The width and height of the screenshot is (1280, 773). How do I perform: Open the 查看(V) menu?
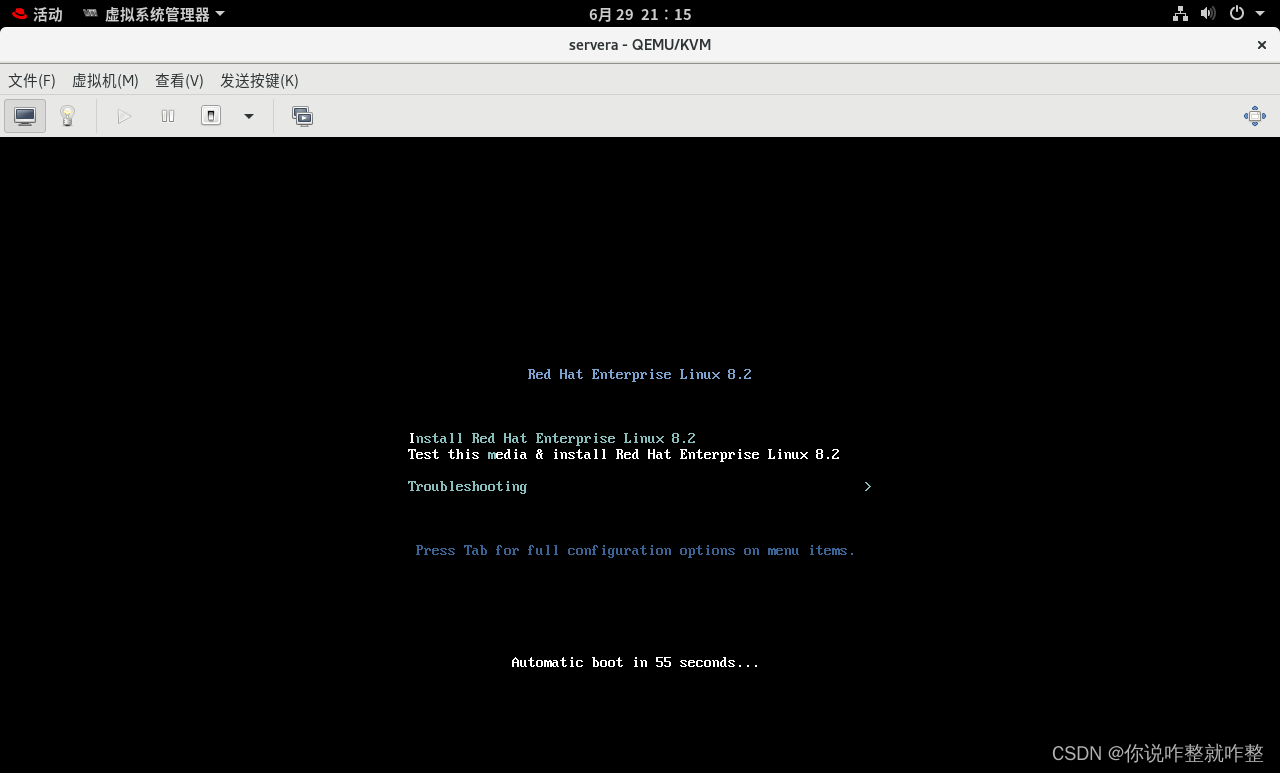tap(179, 81)
